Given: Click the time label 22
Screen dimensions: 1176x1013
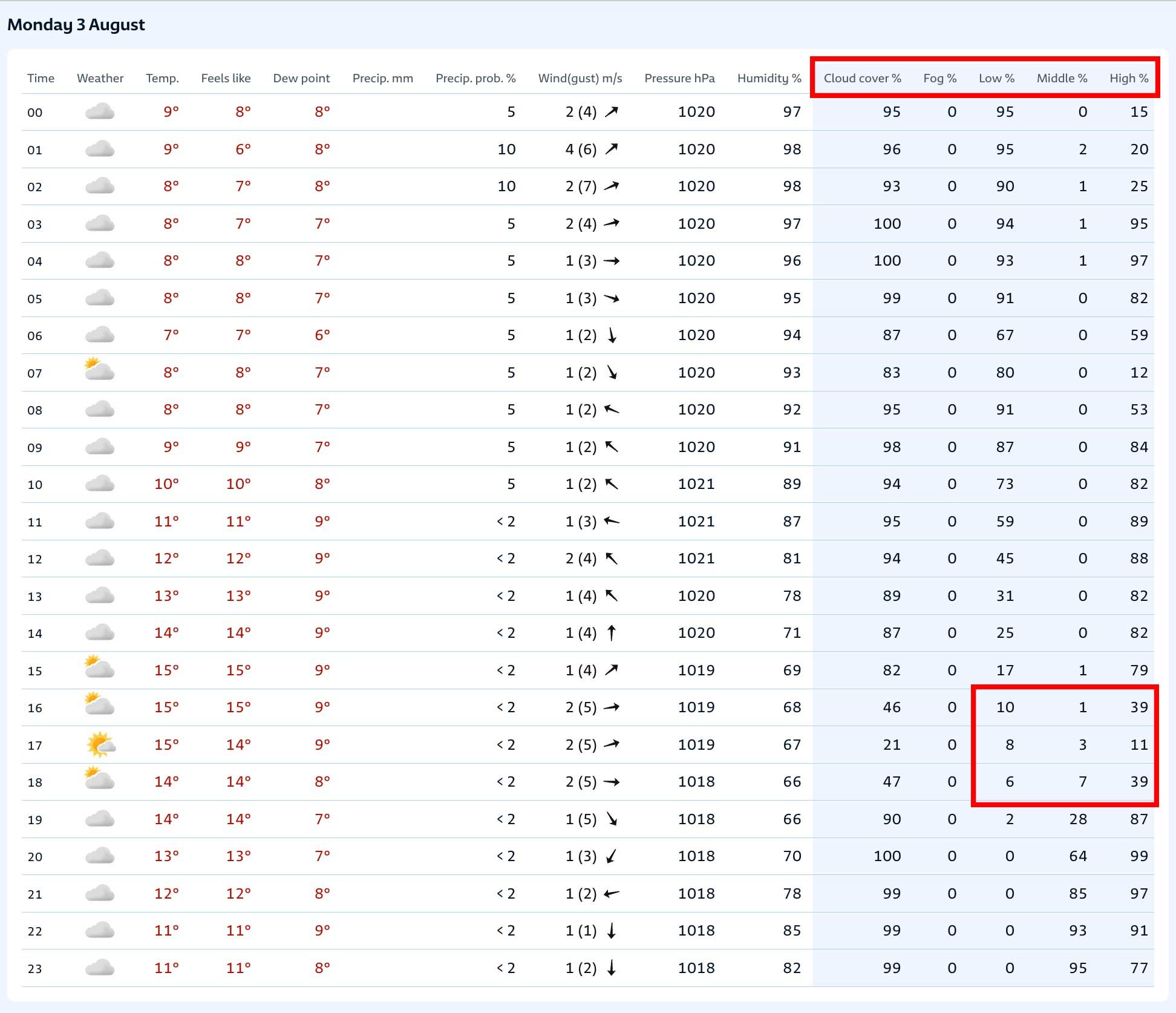Looking at the screenshot, I should tap(35, 931).
